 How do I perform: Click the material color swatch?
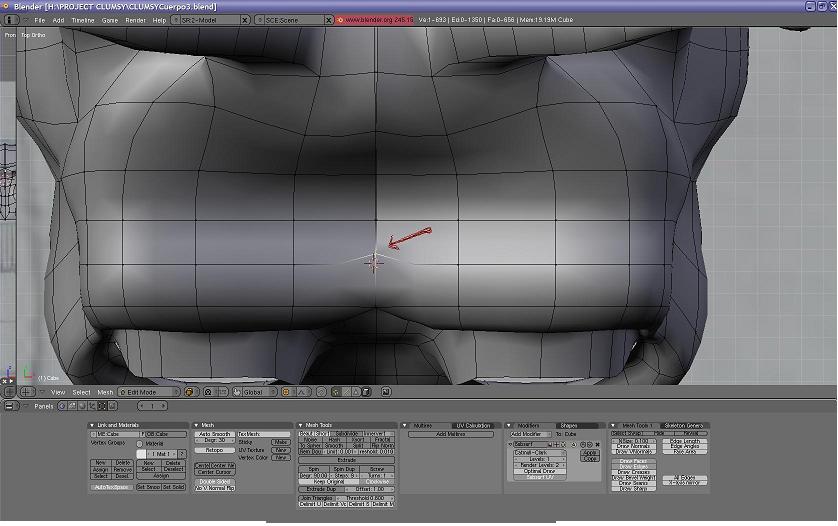142,454
